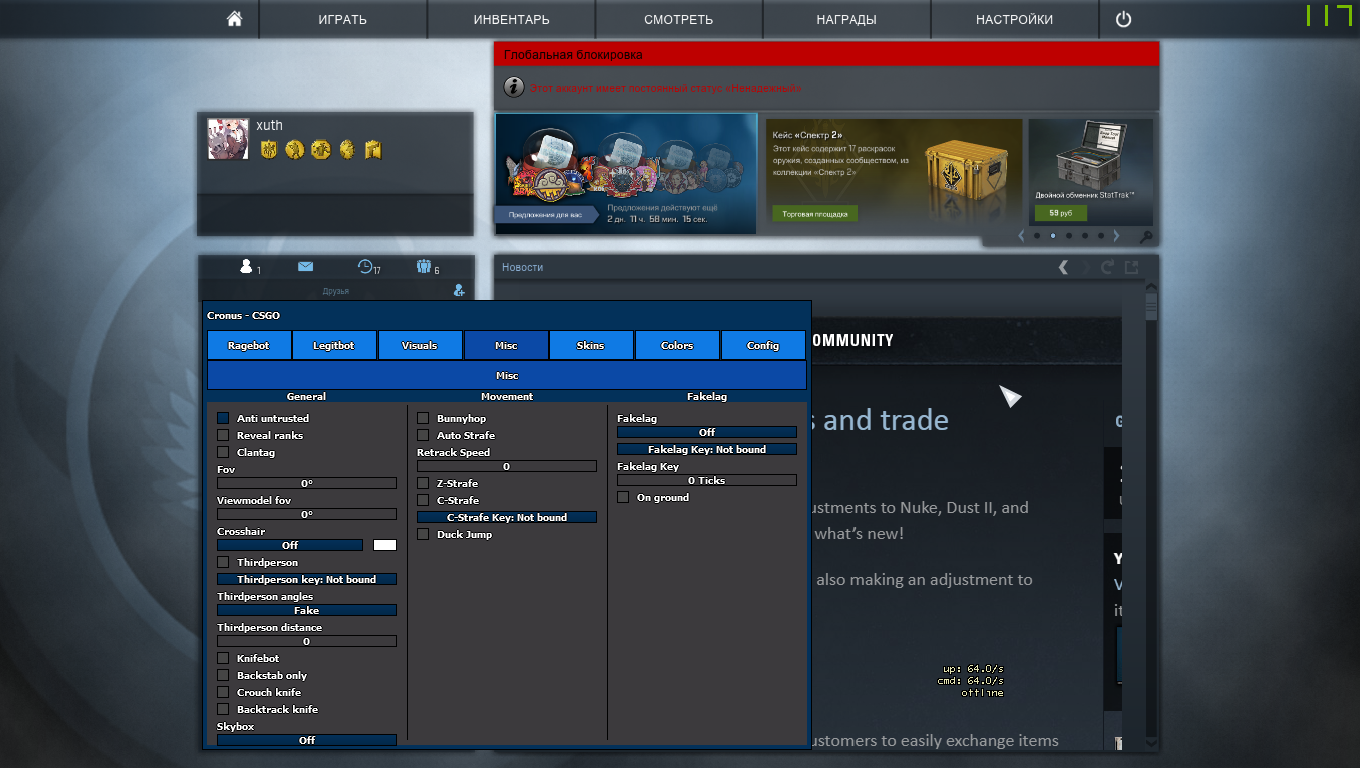
Task: Check the On ground option
Action: [623, 497]
